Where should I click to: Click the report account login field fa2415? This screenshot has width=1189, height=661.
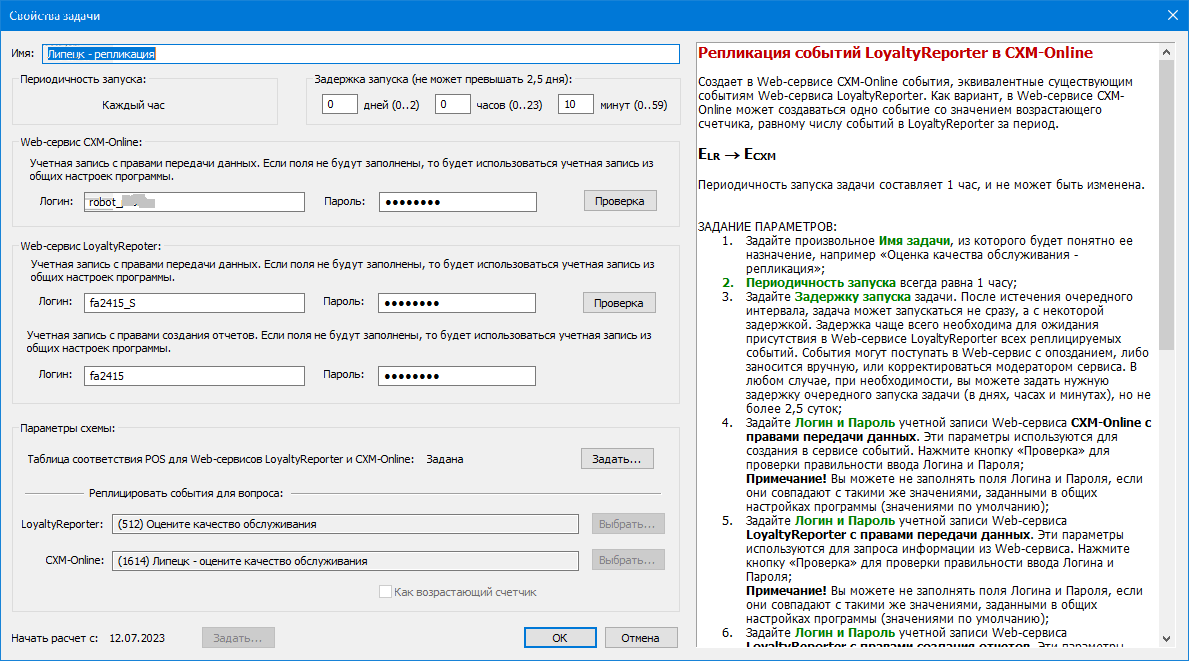tap(194, 376)
